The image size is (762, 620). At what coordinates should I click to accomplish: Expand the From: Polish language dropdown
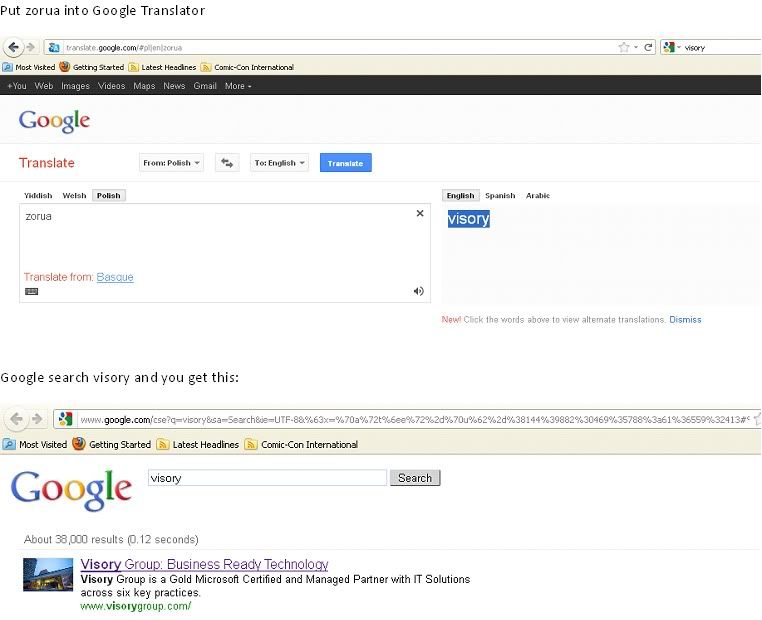(171, 163)
